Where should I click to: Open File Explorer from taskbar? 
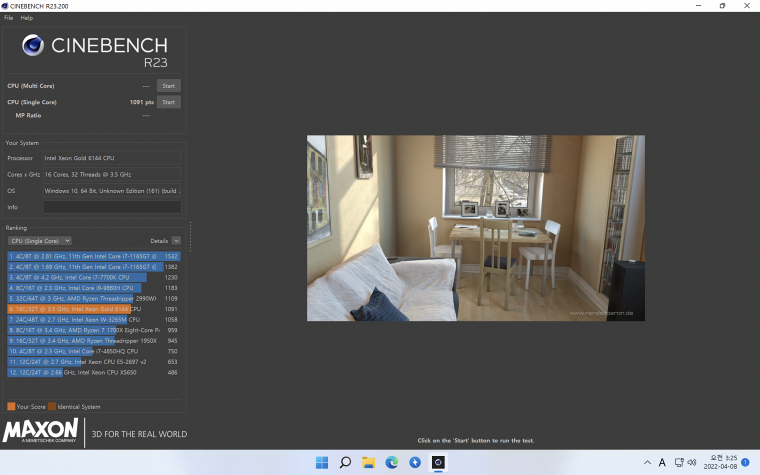368,462
